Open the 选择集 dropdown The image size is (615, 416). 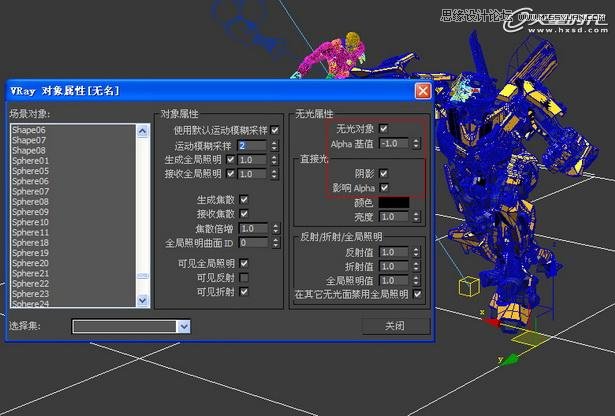pos(183,326)
